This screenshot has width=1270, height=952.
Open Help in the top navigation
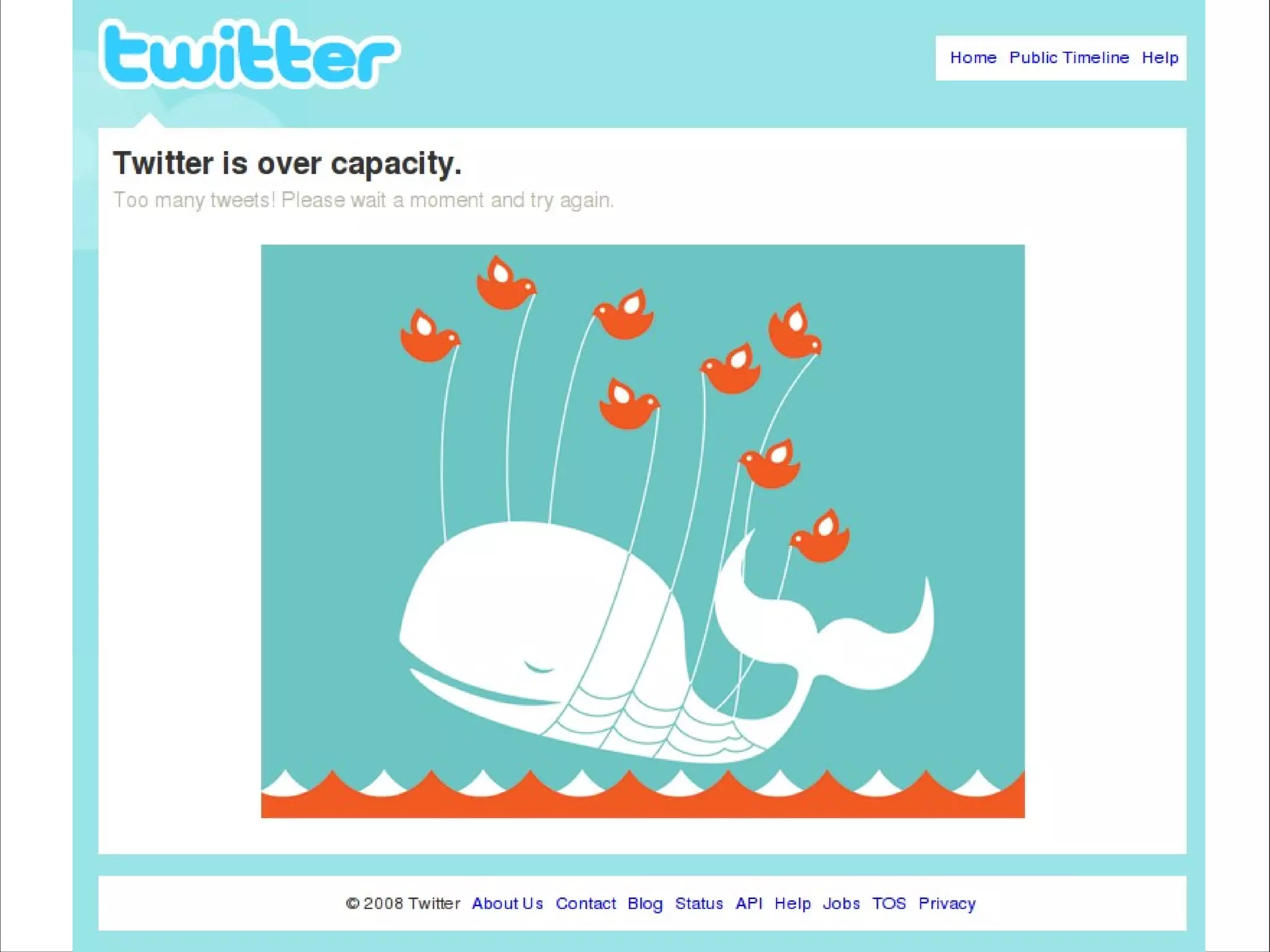pyautogui.click(x=1160, y=58)
